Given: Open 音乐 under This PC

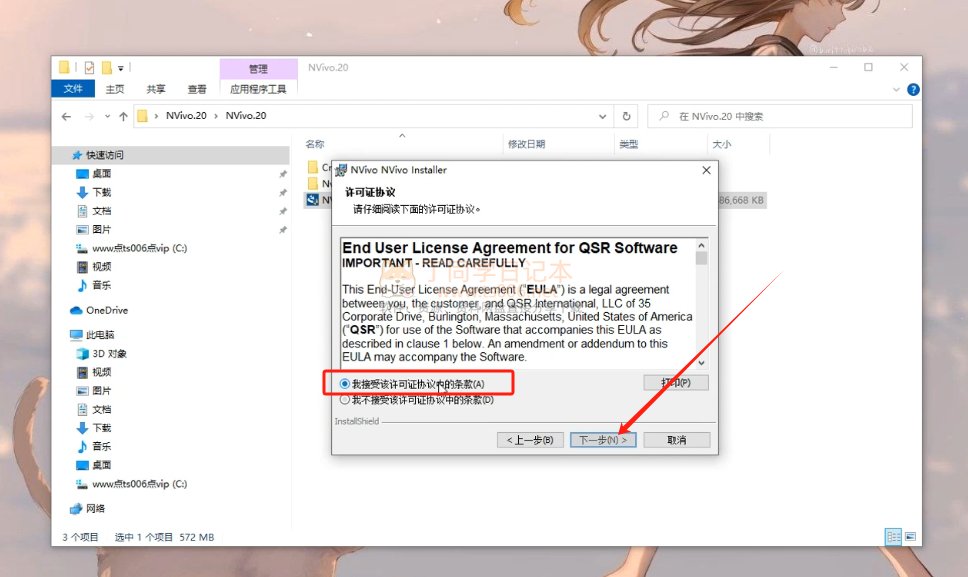Looking at the screenshot, I should [x=101, y=446].
